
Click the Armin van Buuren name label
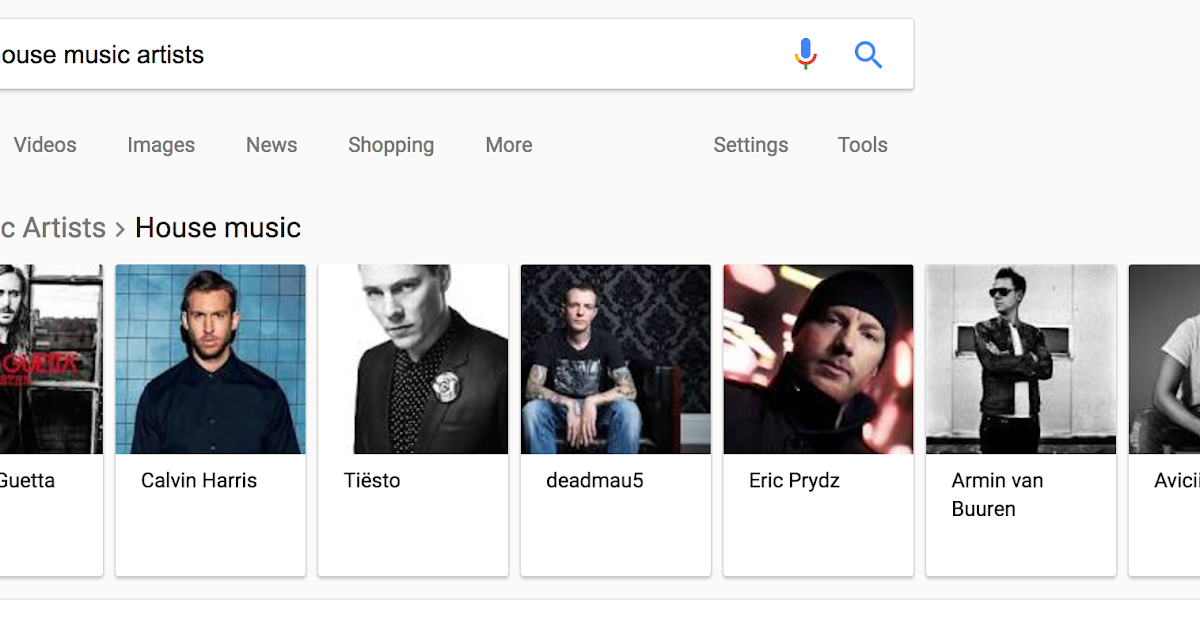tap(997, 494)
